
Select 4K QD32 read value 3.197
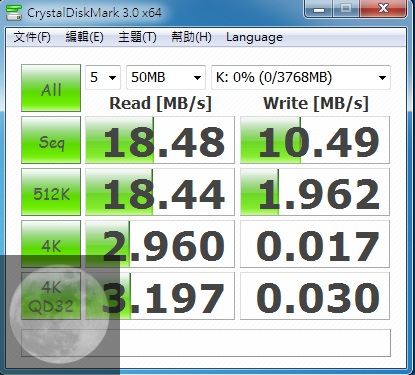(160, 296)
